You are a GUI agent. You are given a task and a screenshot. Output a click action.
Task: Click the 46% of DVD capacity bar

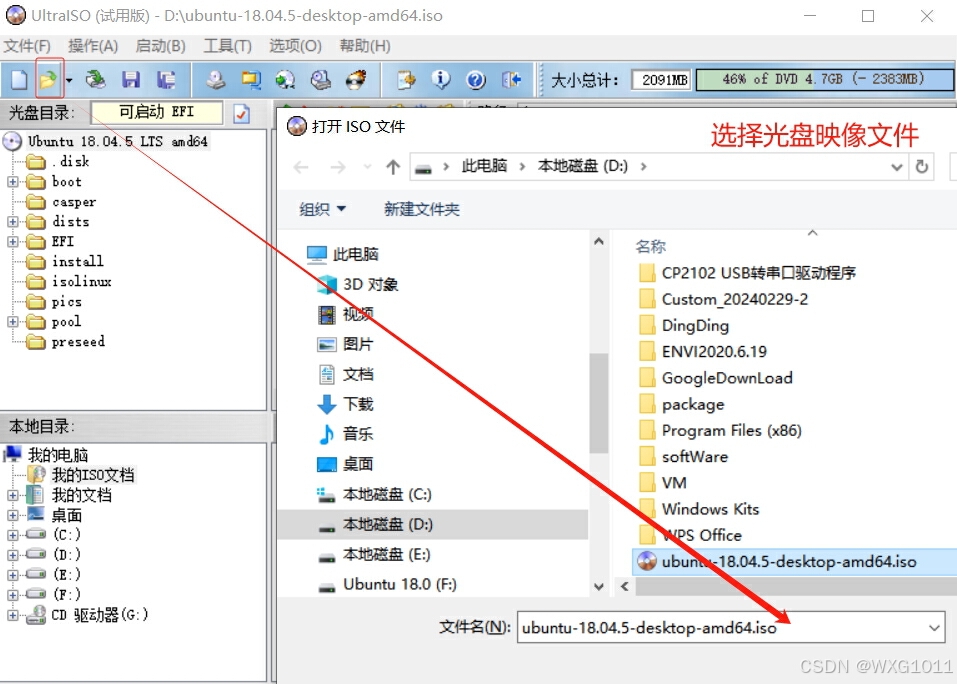click(824, 79)
